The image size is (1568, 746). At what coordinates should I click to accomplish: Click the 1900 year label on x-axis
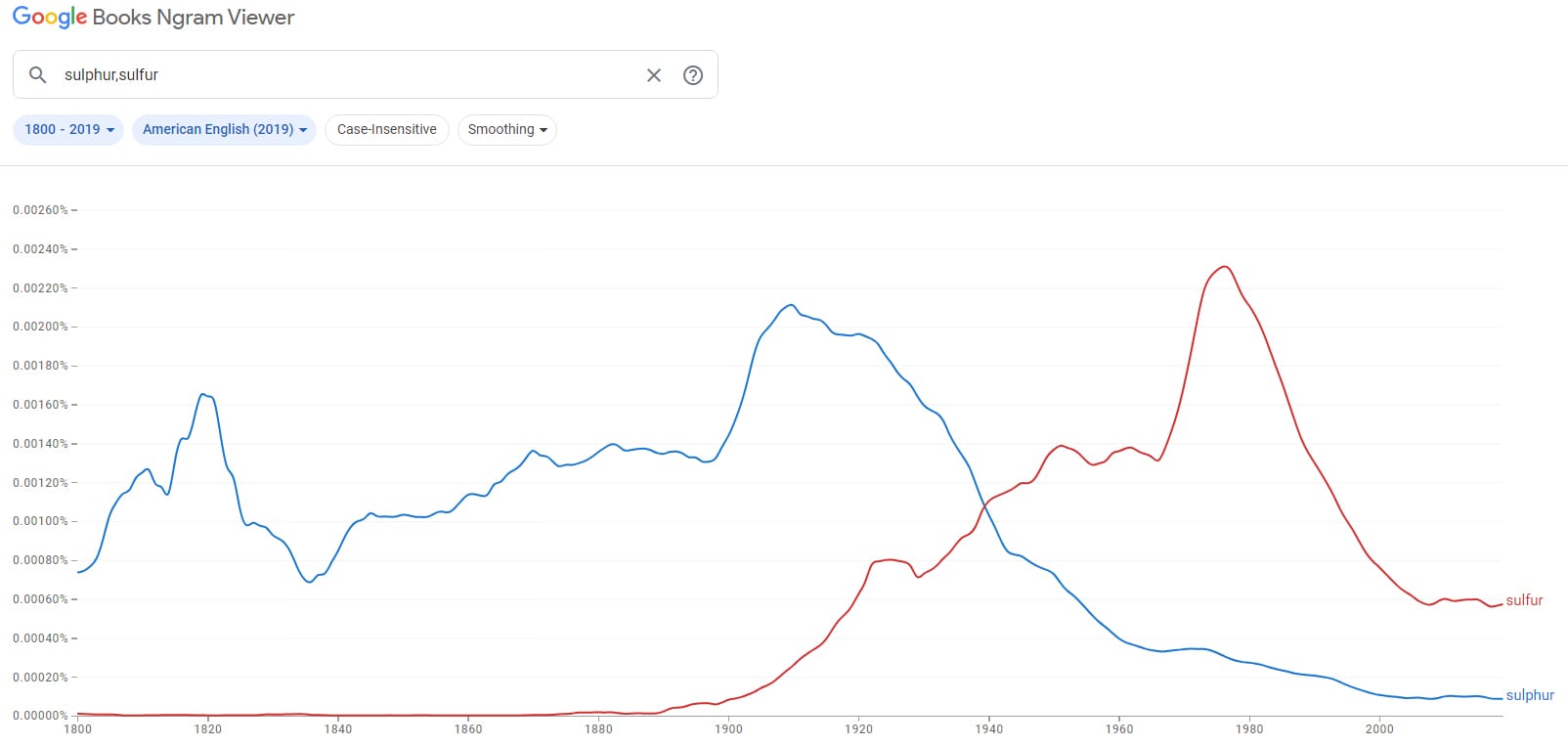(728, 728)
